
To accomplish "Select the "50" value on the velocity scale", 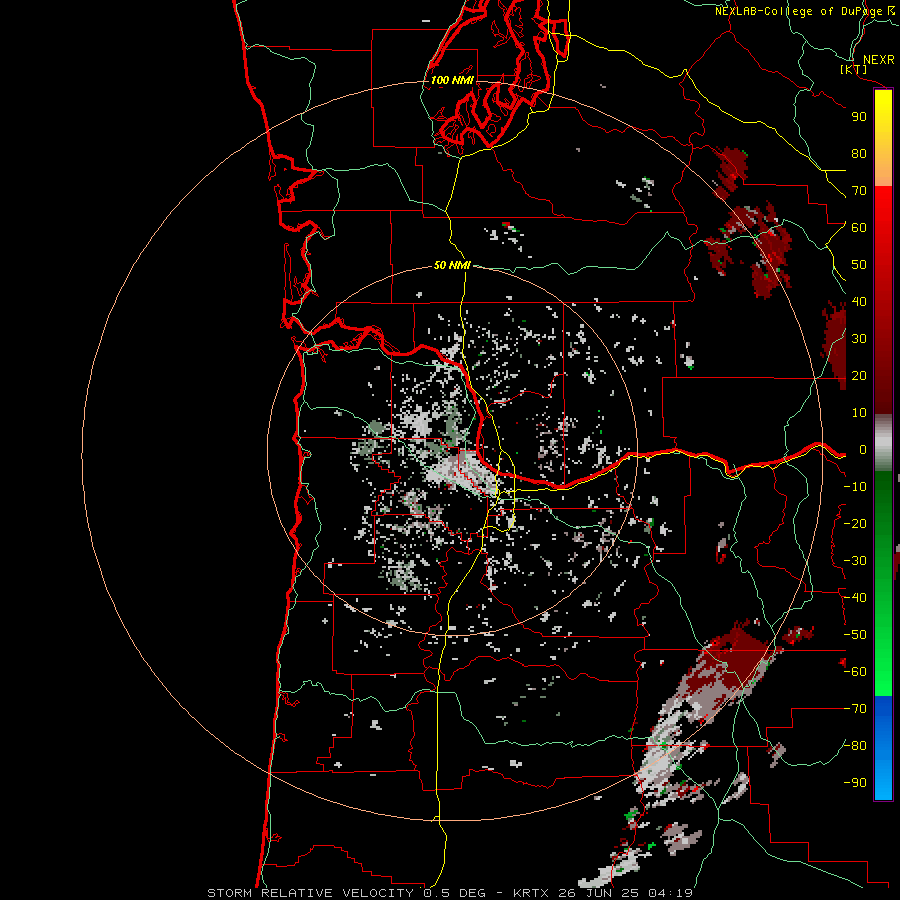I will [x=859, y=265].
